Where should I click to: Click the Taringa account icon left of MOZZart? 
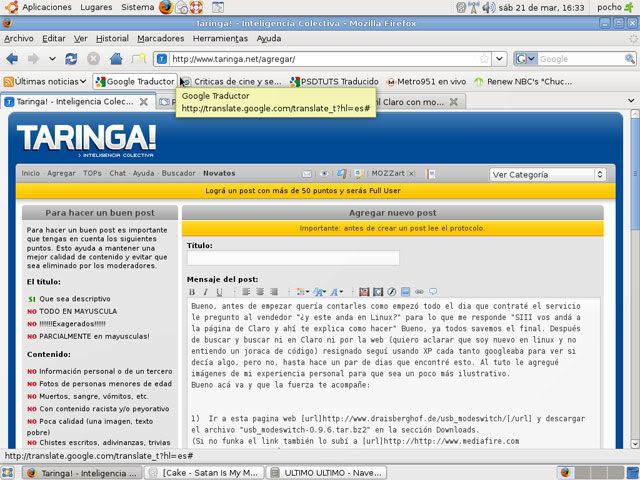pos(359,174)
